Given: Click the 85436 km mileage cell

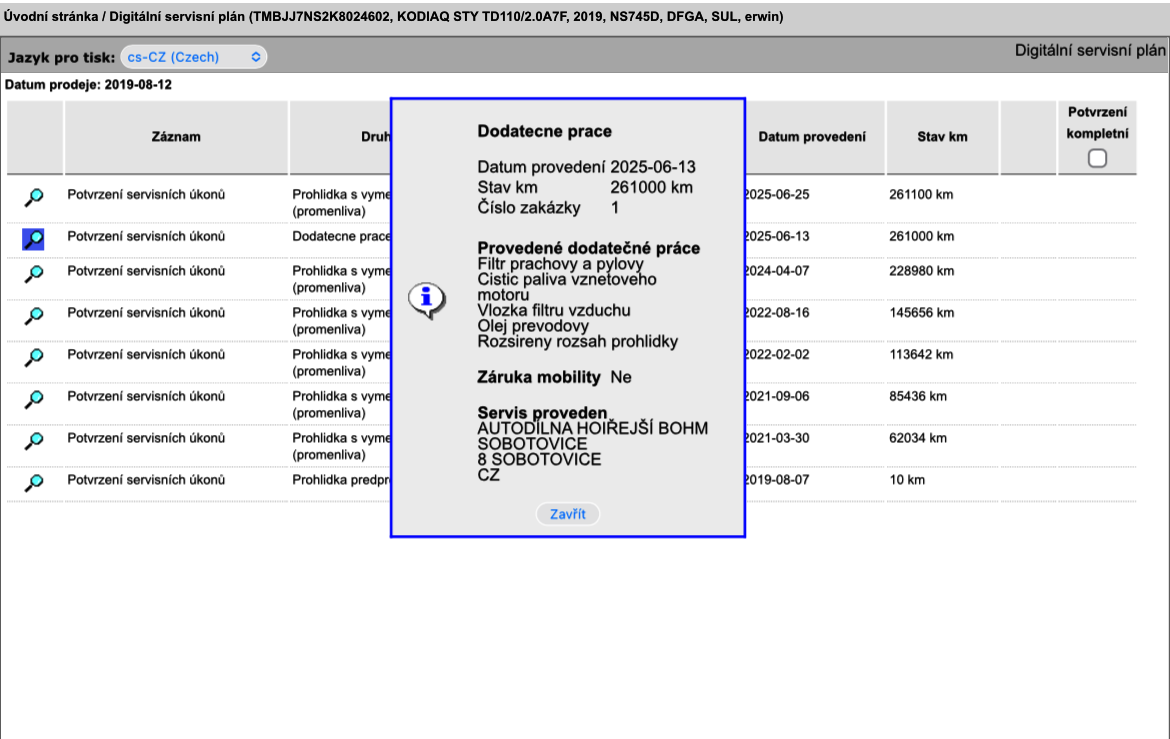Looking at the screenshot, I should coord(918,396).
